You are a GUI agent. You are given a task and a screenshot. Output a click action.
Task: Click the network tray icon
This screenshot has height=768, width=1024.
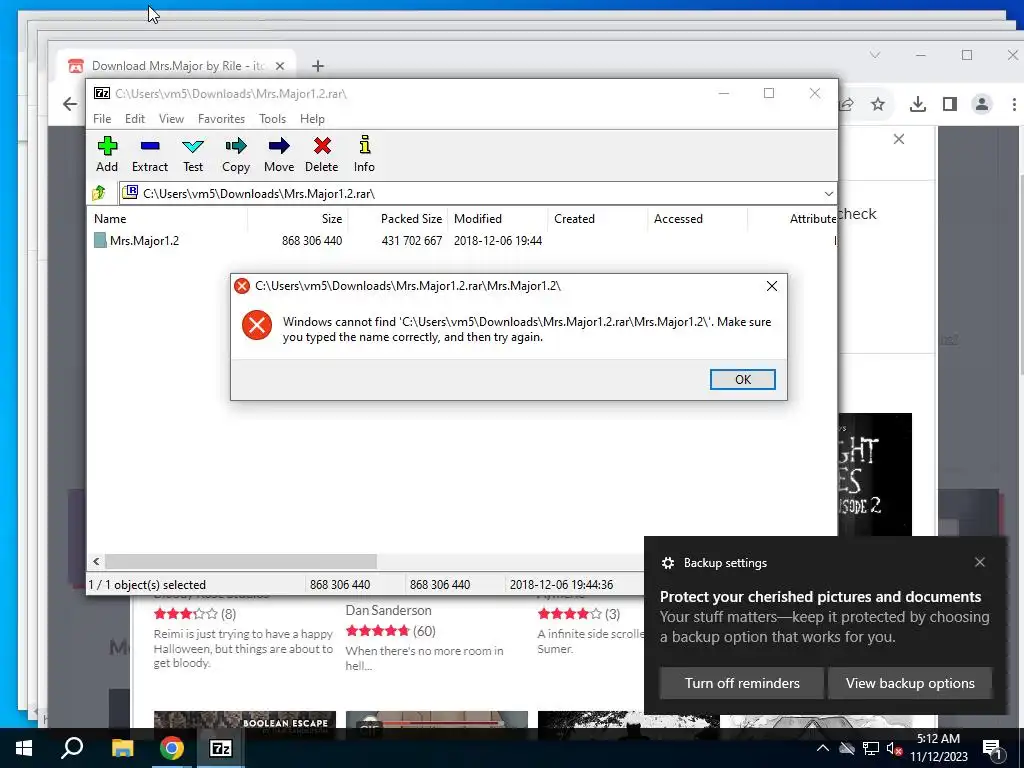[871, 748]
